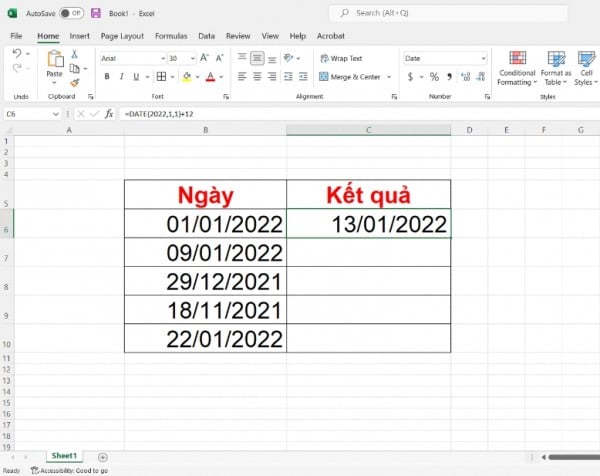Open Format as Table menu

tap(556, 68)
